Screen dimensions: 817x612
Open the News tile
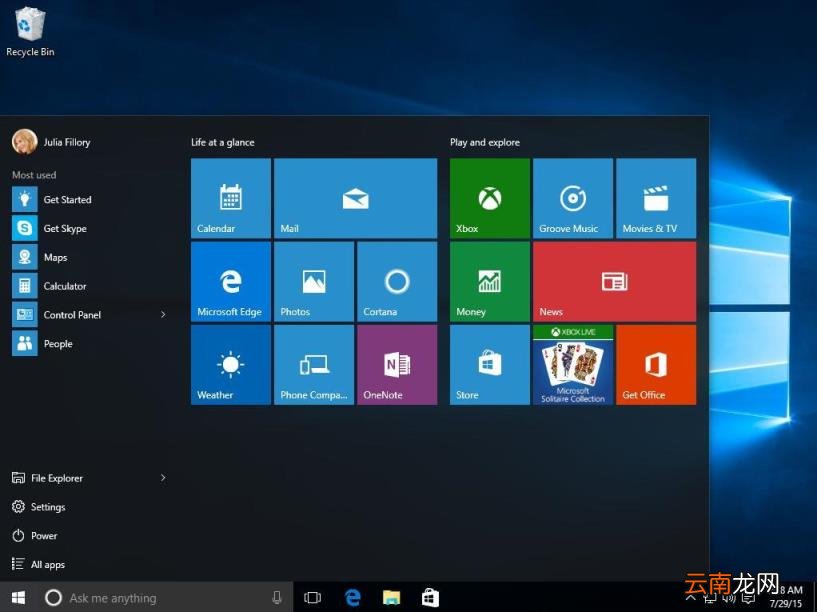click(614, 281)
